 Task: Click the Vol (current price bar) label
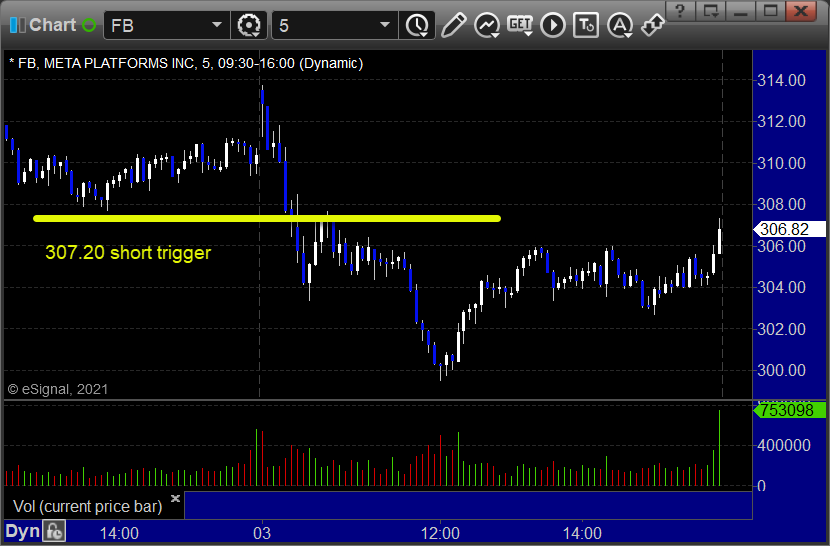tap(88, 507)
